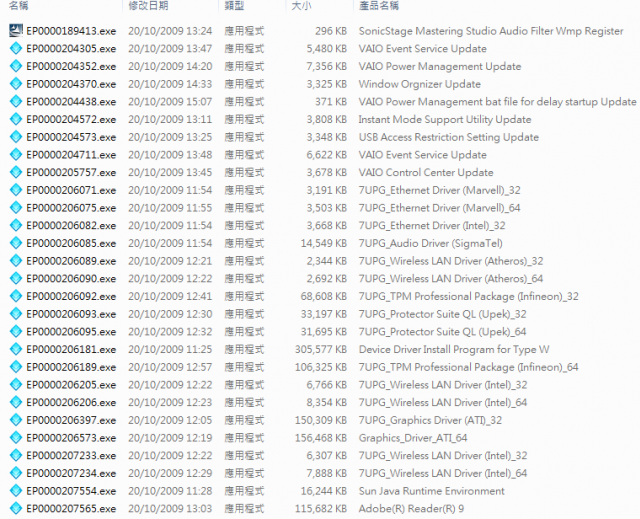Click '7UPG_Ethernet Driver (Intel)_32' product name
Viewport: 640px width, 519px height.
click(x=432, y=225)
